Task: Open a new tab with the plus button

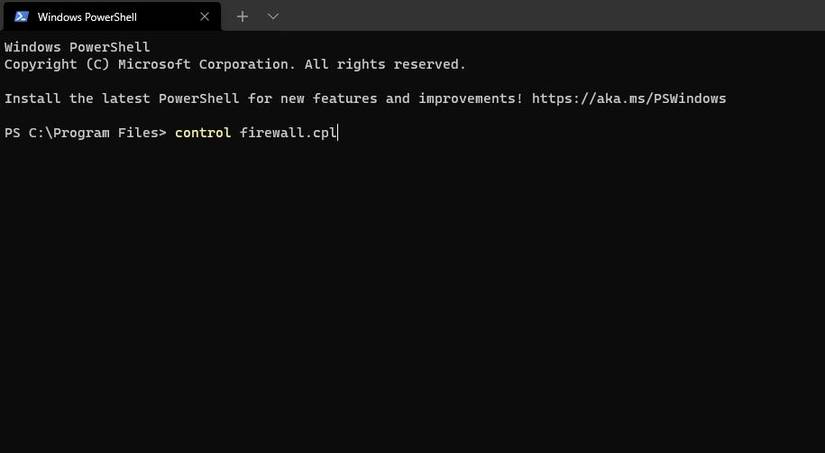Action: (x=242, y=17)
